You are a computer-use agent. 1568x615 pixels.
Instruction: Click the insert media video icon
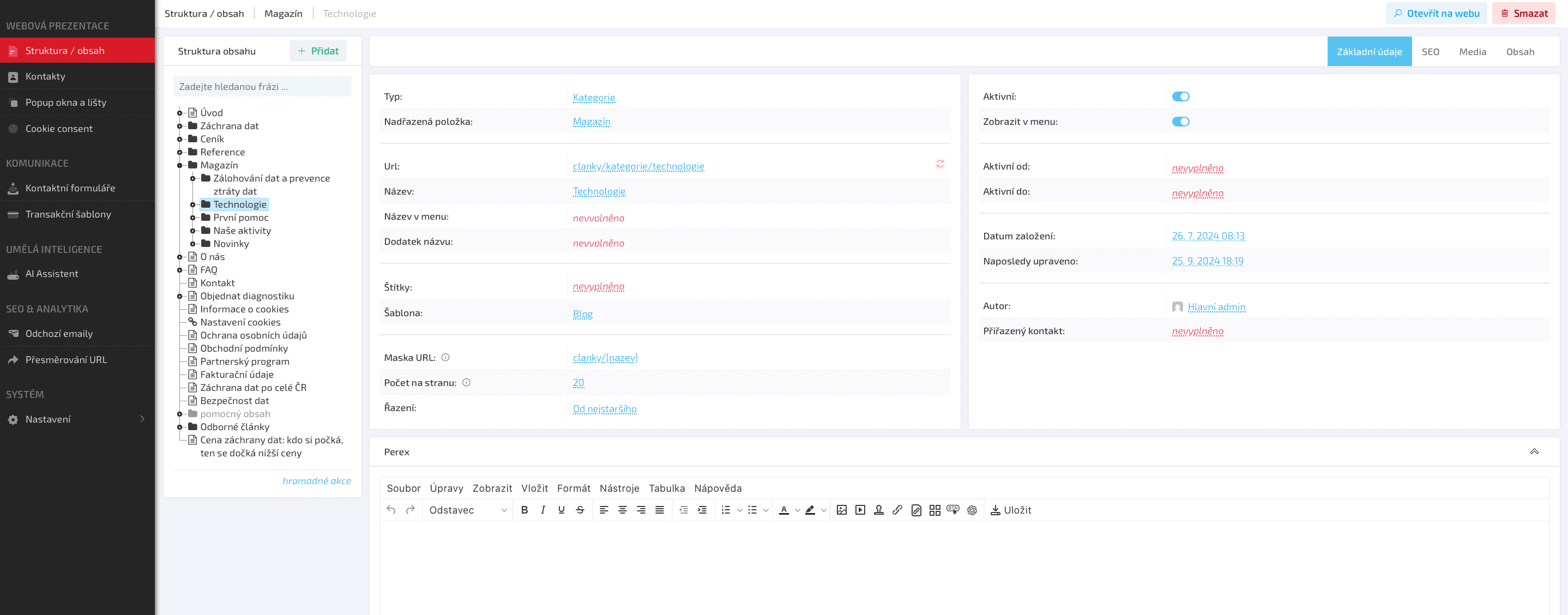(859, 510)
